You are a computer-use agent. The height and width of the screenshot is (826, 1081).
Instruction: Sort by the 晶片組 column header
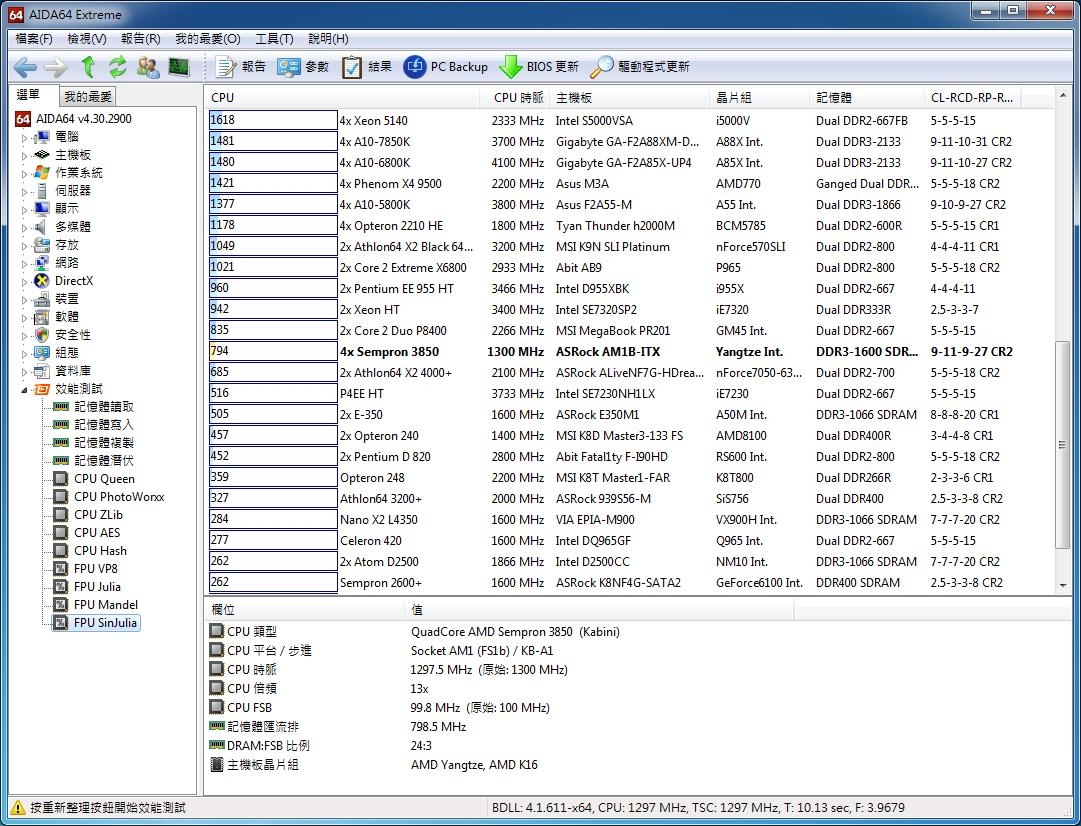tap(759, 98)
